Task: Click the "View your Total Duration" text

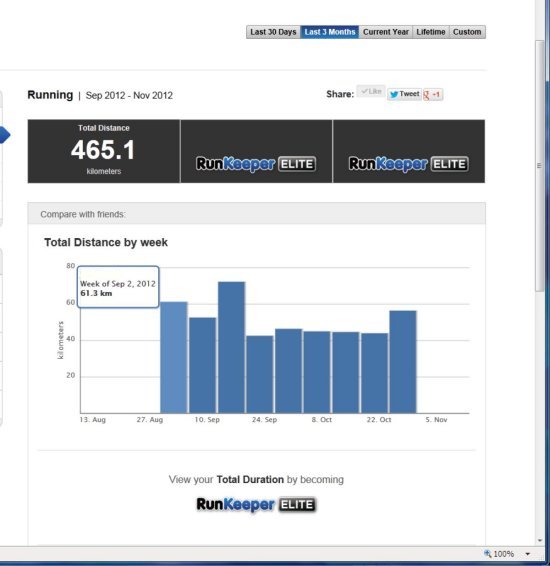Action: point(226,479)
